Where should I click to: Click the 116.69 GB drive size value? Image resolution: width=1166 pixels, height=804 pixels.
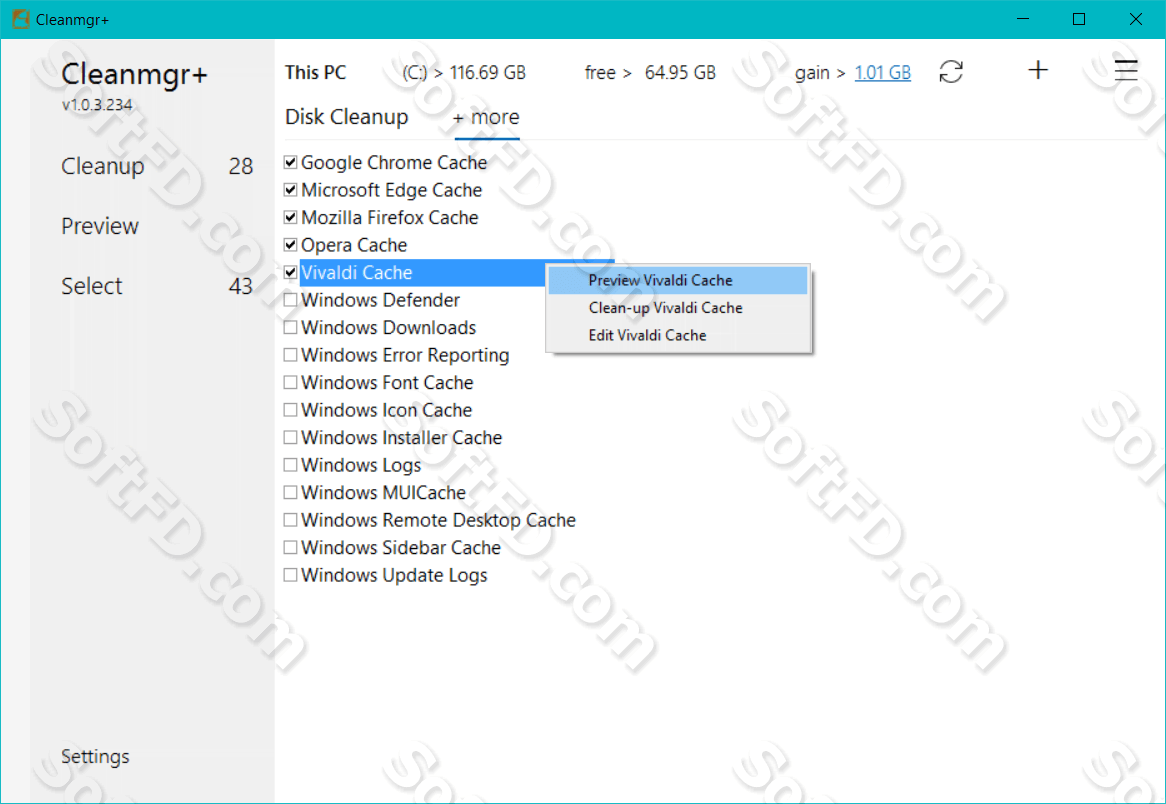[x=488, y=72]
